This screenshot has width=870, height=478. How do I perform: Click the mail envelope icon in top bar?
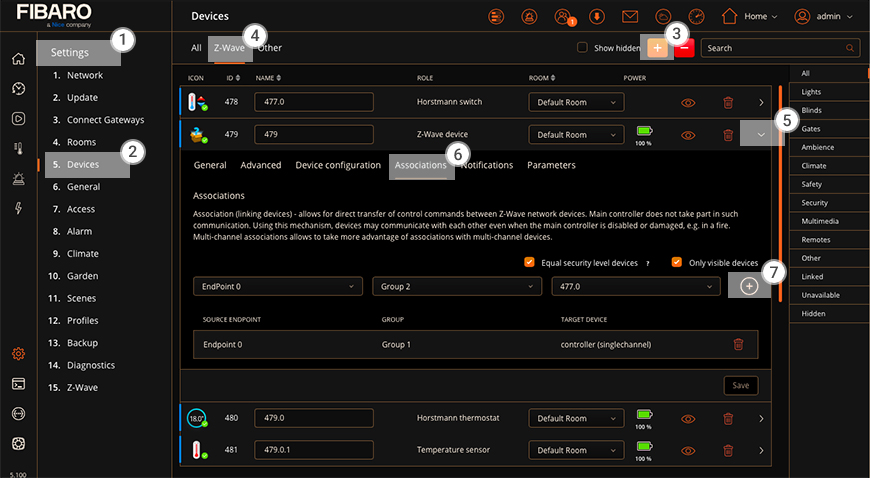pos(630,16)
